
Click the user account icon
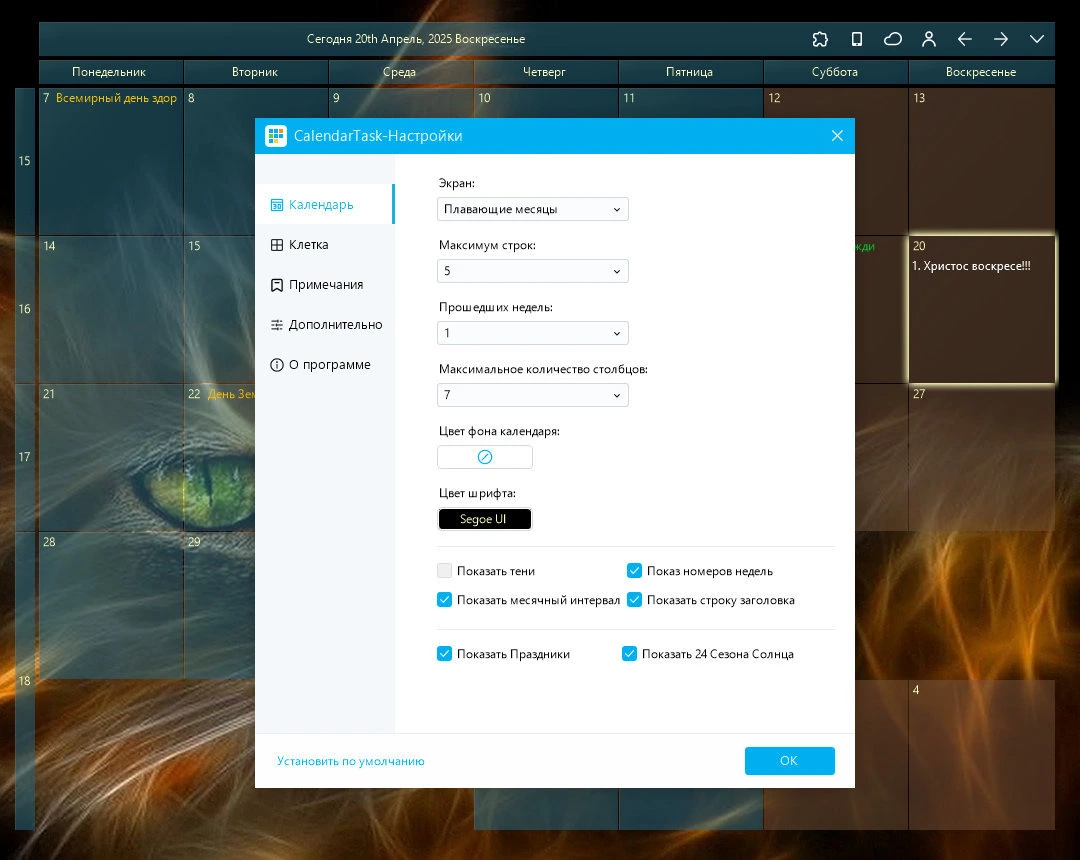[928, 39]
